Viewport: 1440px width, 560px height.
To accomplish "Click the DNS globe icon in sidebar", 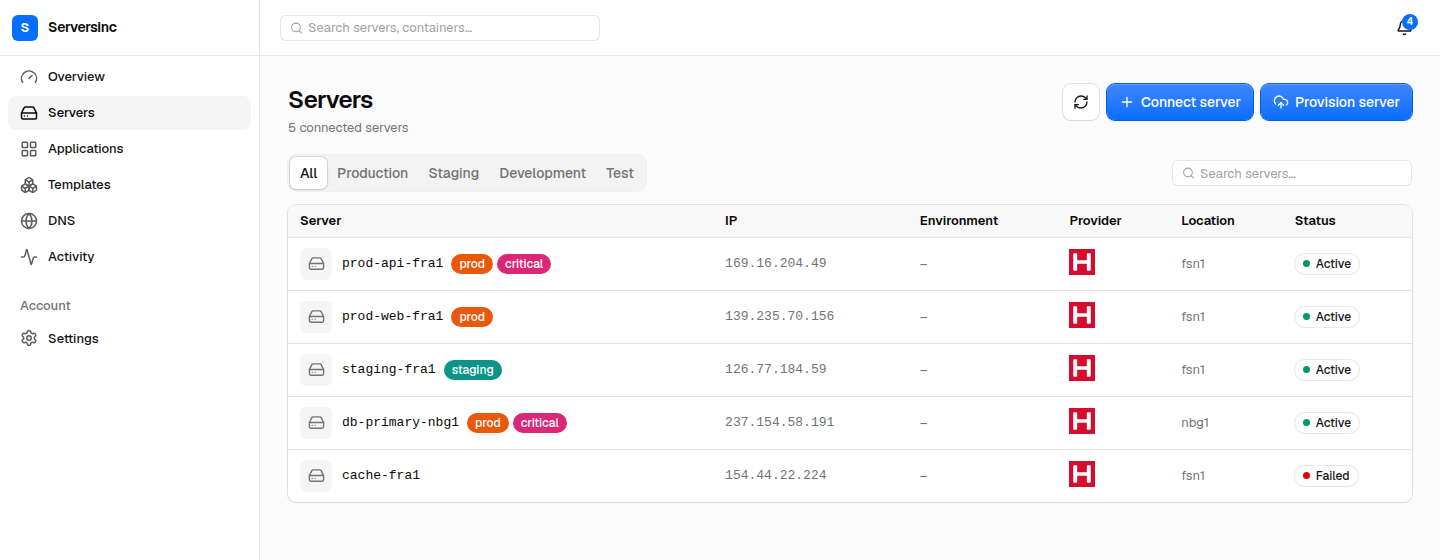I will tap(29, 221).
